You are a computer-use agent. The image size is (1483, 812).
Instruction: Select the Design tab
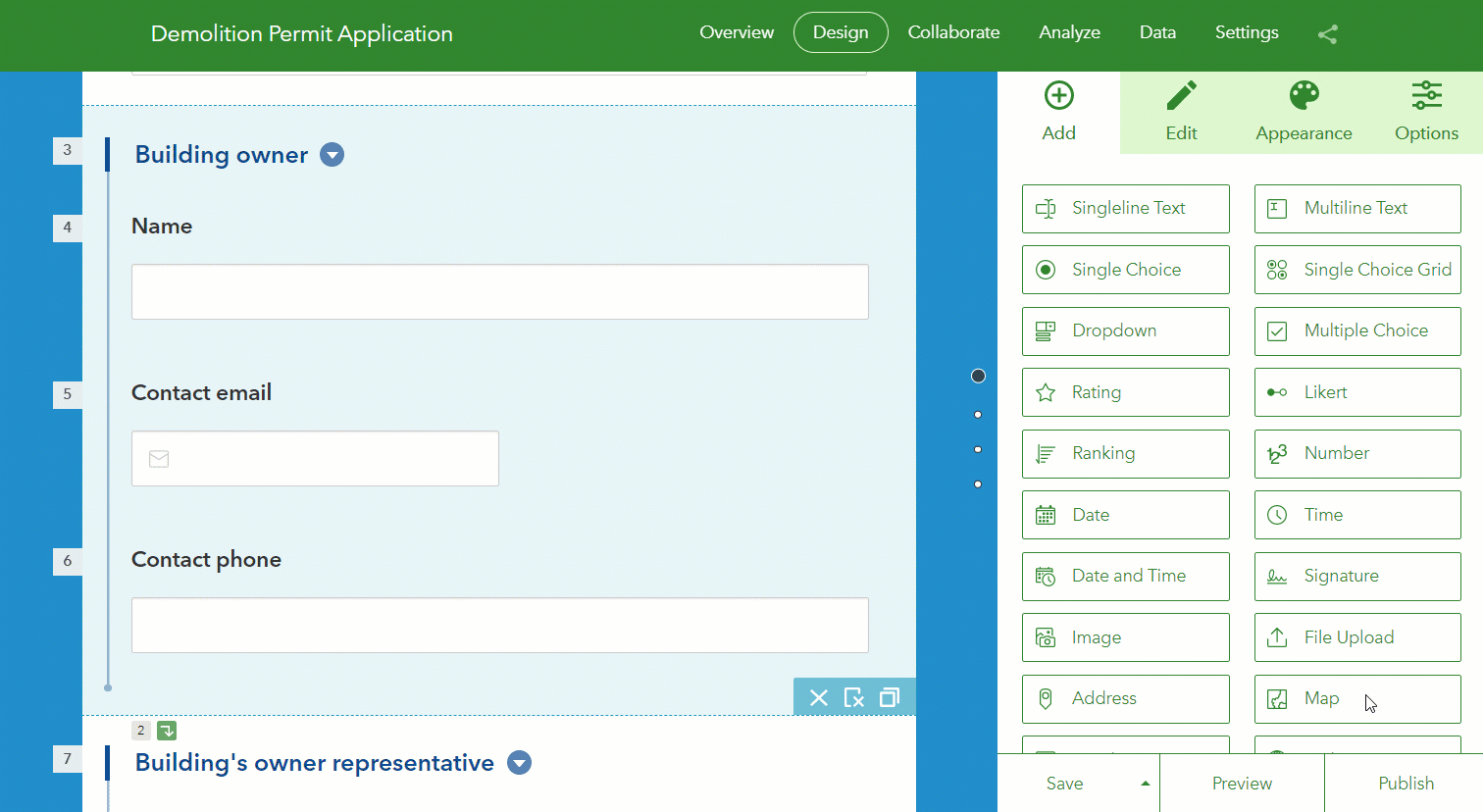841,32
